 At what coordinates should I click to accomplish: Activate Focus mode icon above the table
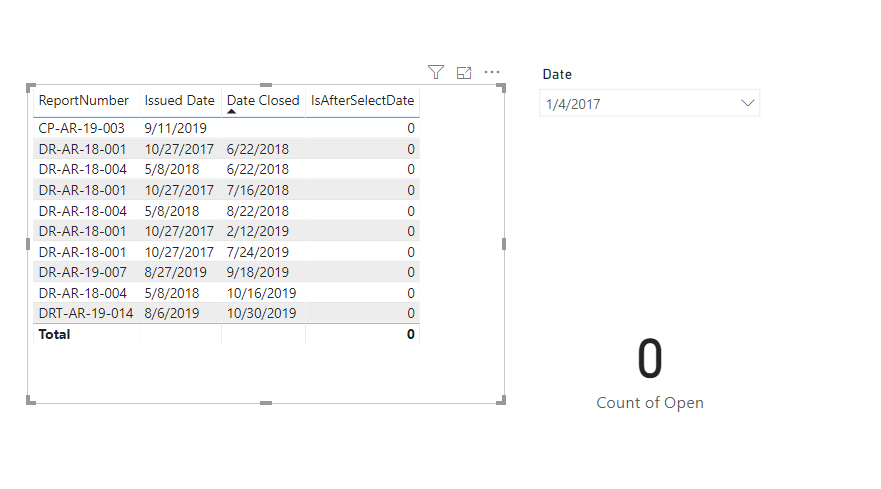[x=464, y=73]
